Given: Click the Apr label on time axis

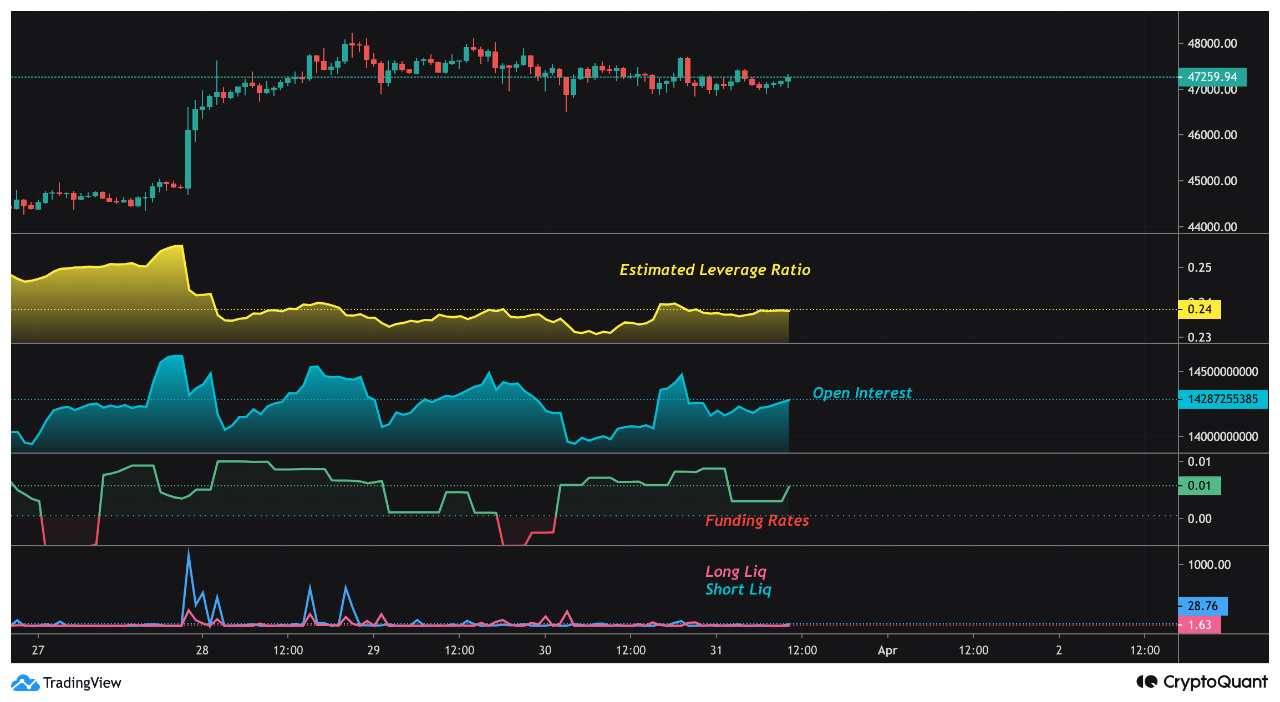Looking at the screenshot, I should click(887, 650).
